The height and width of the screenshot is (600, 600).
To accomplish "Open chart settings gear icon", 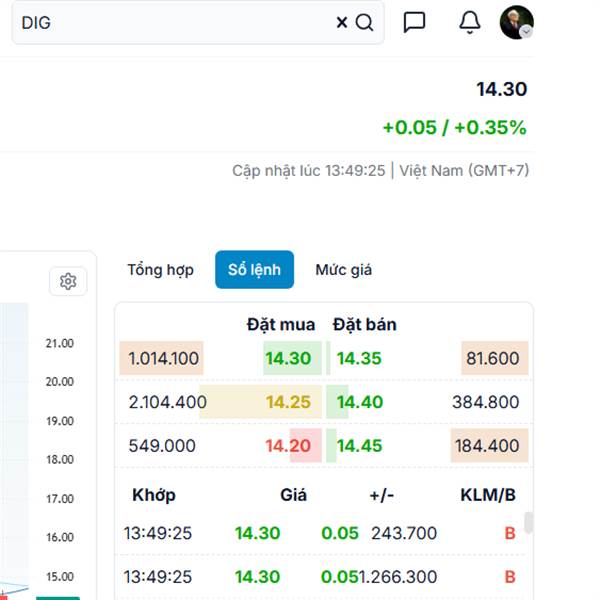I will click(68, 282).
